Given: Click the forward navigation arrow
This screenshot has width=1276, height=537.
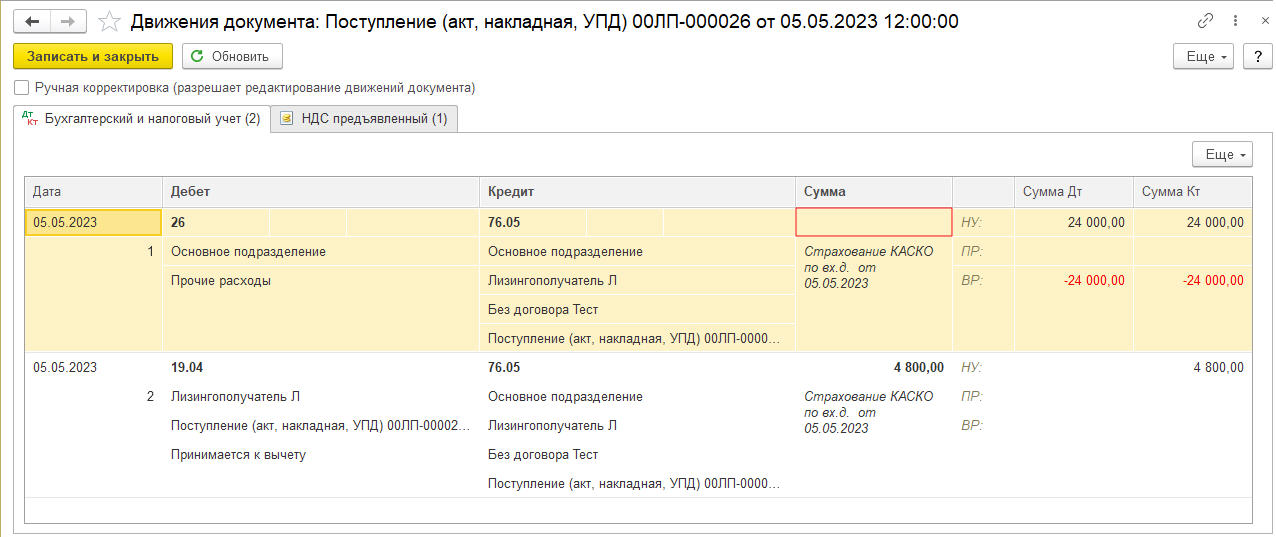Looking at the screenshot, I should (67, 21).
